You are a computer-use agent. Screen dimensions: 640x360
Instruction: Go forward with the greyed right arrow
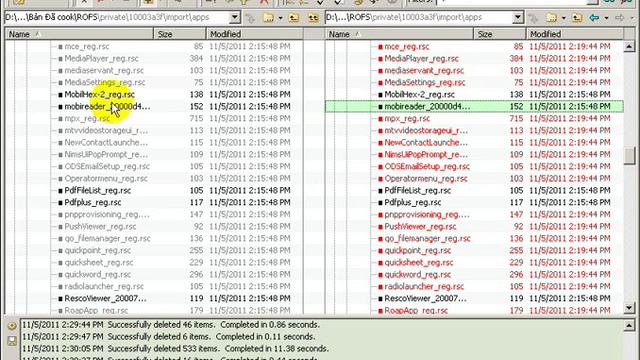click(619, 18)
